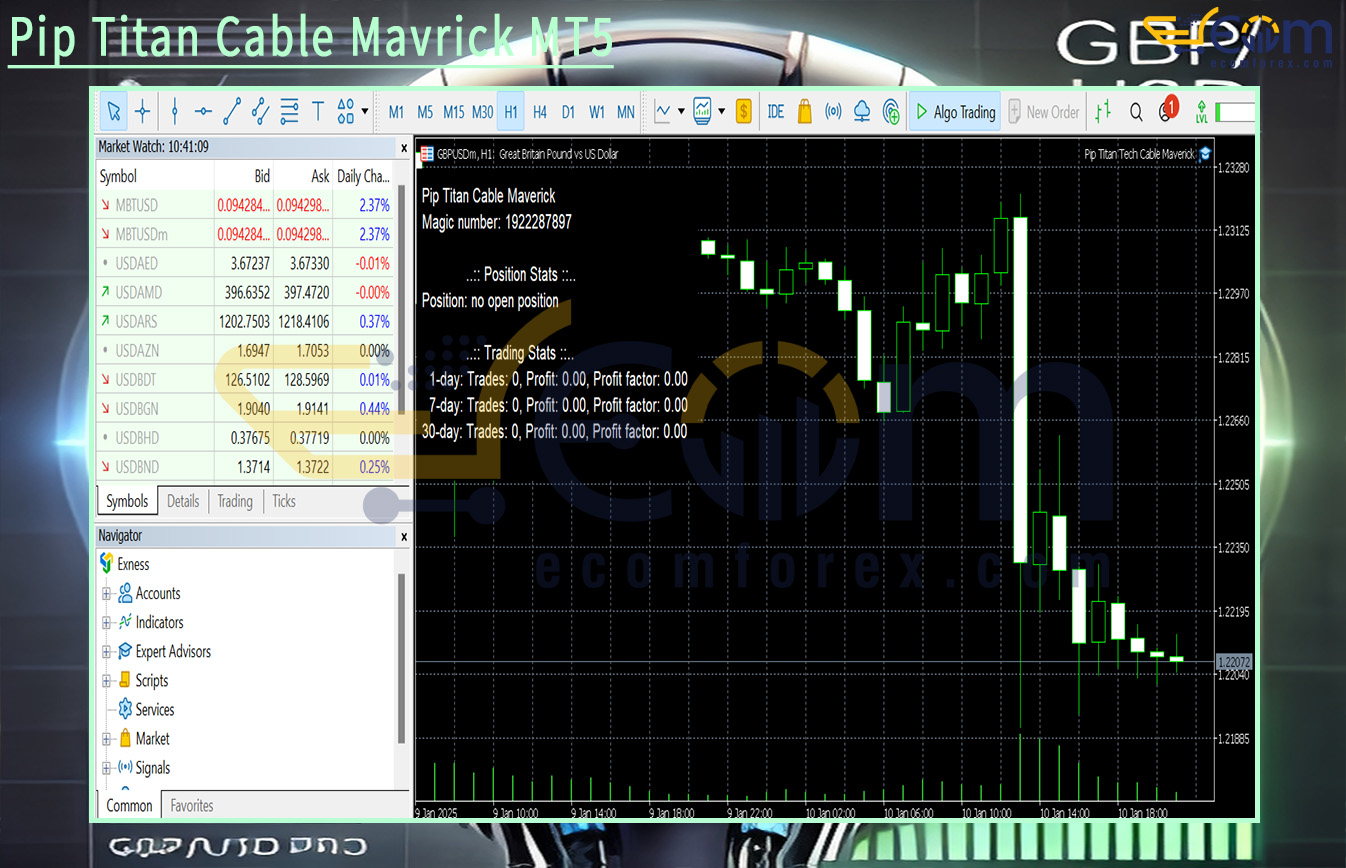Image resolution: width=1346 pixels, height=868 pixels.
Task: Close the Market Watch panel
Action: [x=404, y=148]
